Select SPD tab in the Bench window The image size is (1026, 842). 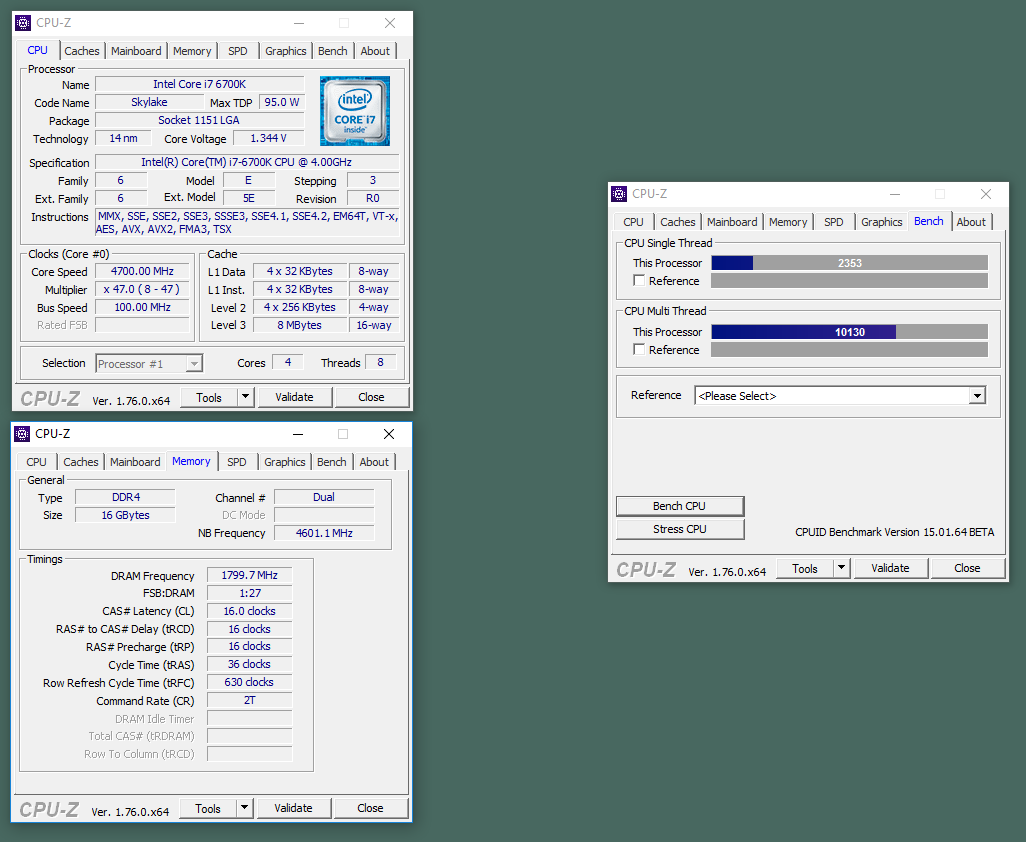point(834,222)
